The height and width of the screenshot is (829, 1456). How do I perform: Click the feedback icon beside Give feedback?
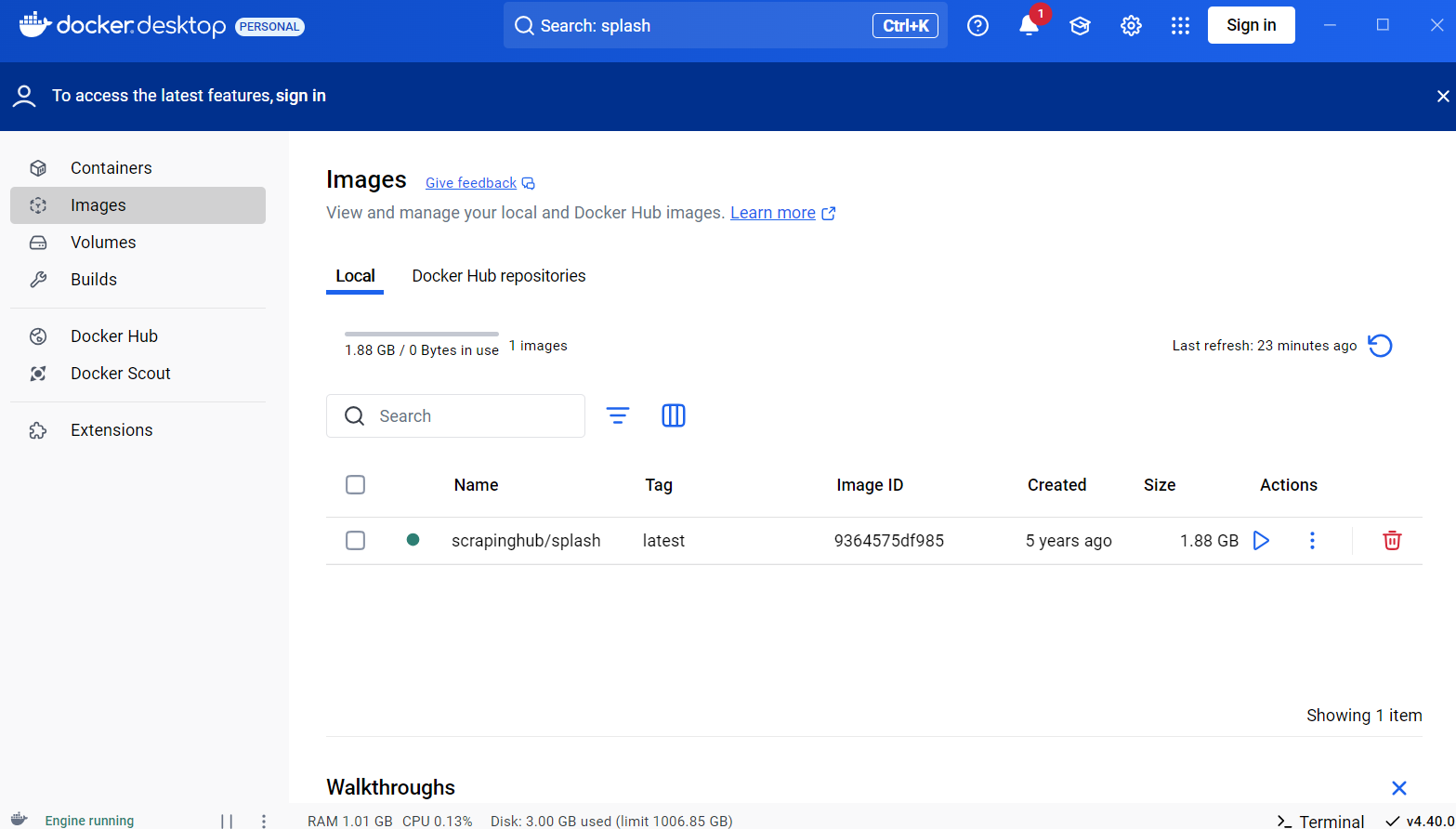(528, 183)
